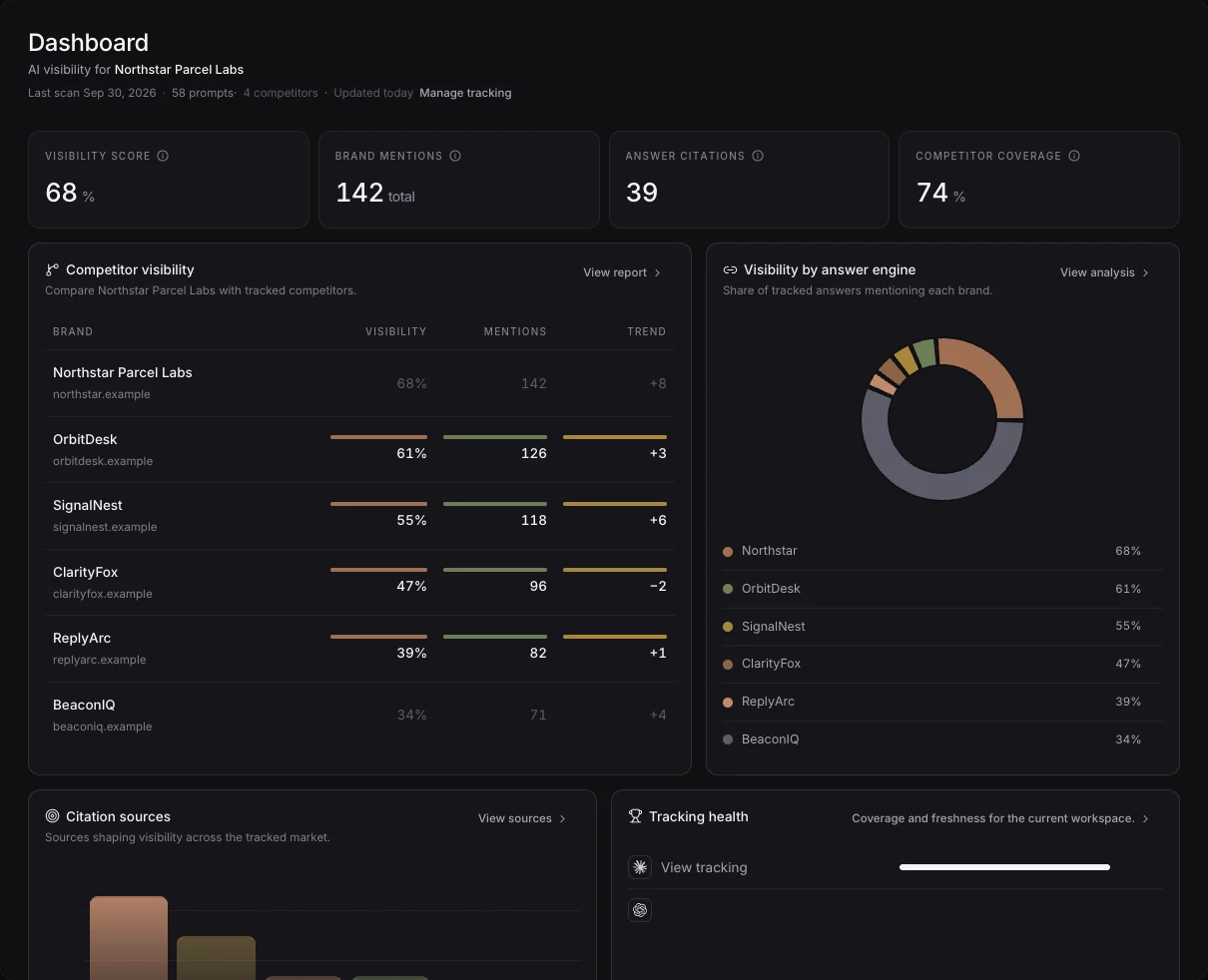
Task: Click the white tracking health progress bar
Action: pyautogui.click(x=1004, y=867)
